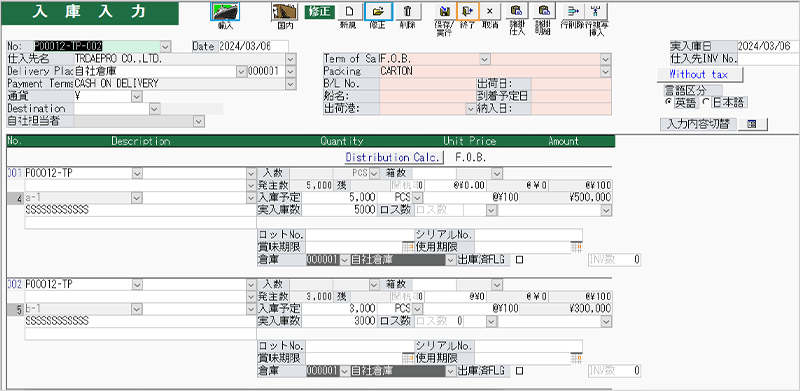
Task: Check 出庫済FLG box for line 001
Action: point(519,260)
